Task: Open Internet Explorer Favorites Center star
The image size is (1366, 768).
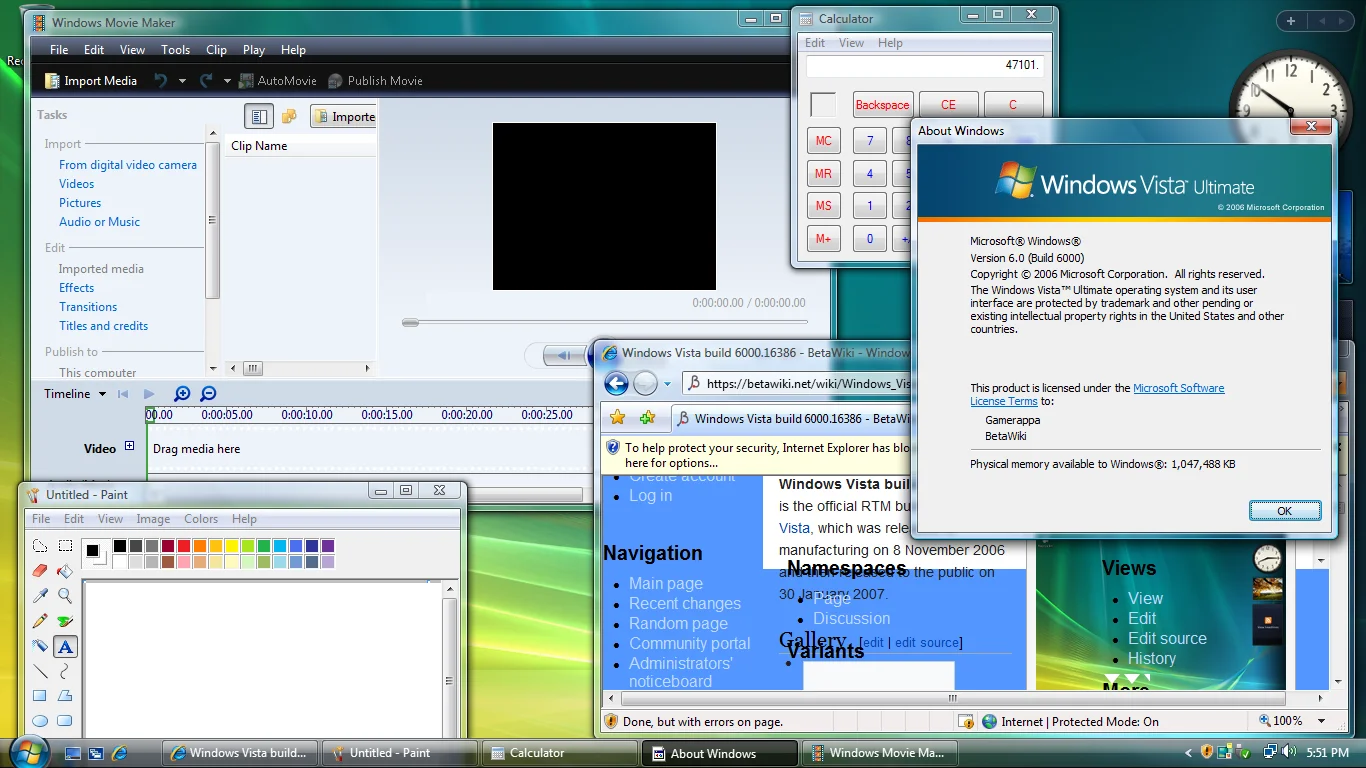Action: (x=618, y=418)
